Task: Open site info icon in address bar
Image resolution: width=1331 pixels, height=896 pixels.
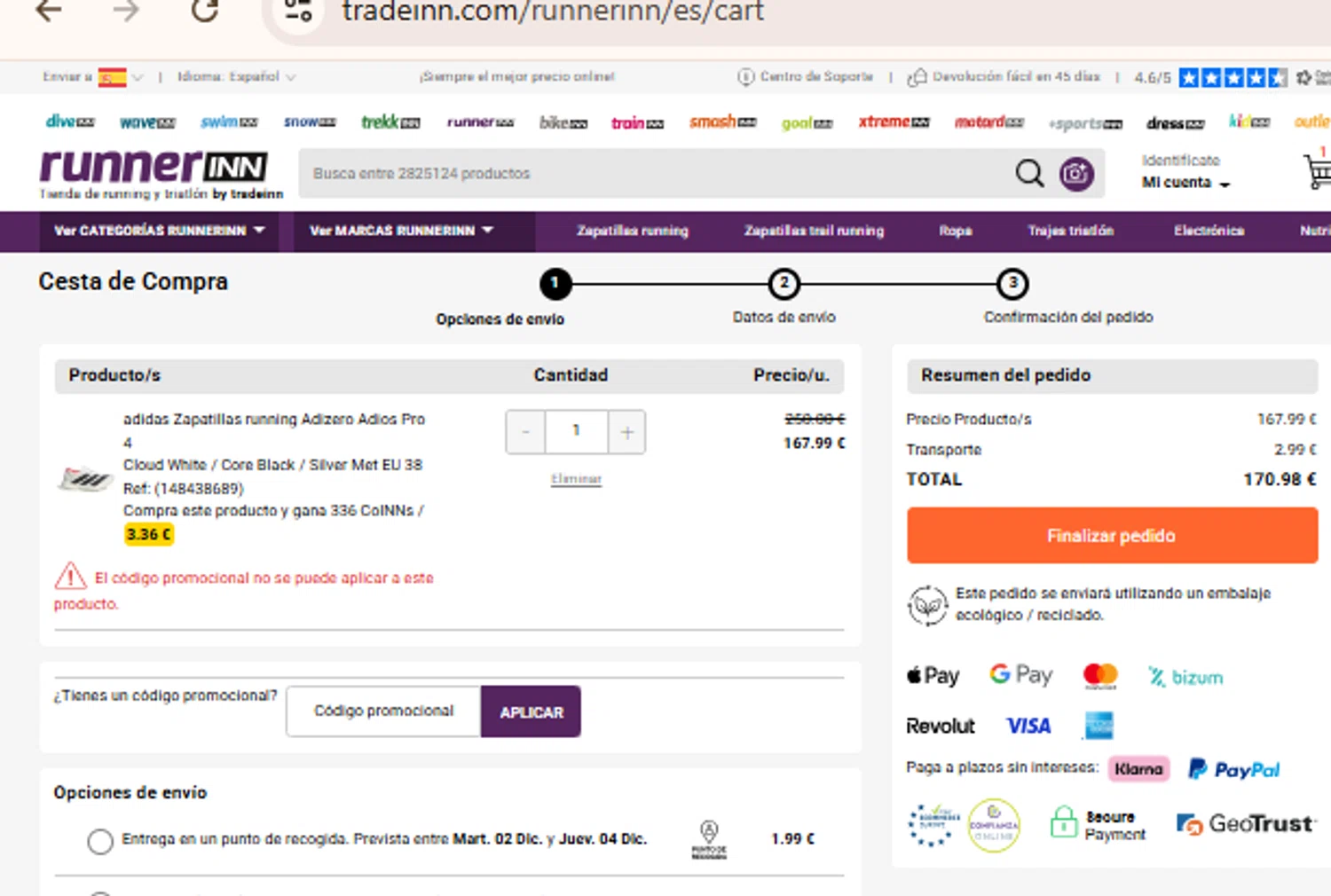Action: tap(299, 11)
